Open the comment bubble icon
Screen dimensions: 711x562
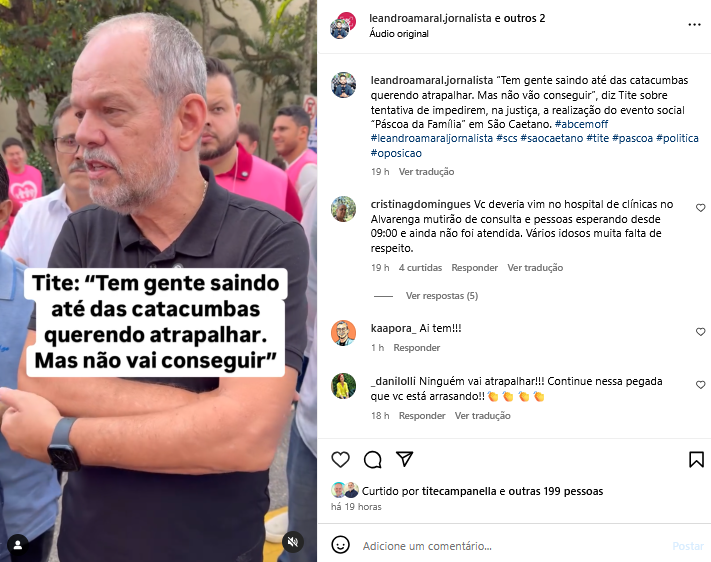[373, 459]
